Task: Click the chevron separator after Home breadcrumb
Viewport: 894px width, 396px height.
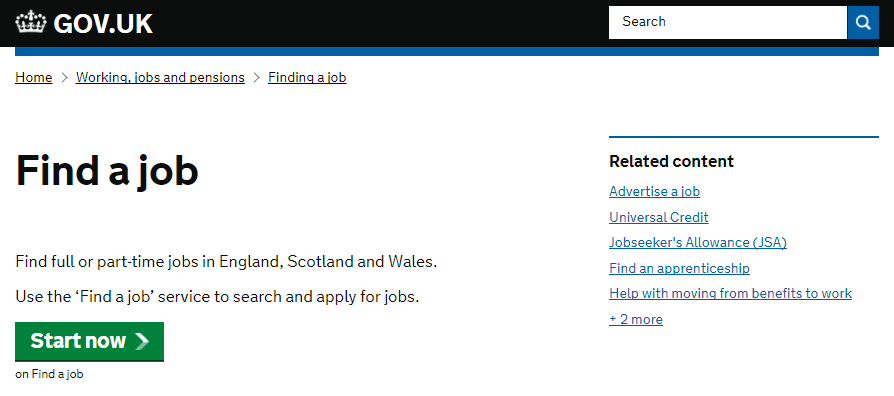Action: coord(64,77)
